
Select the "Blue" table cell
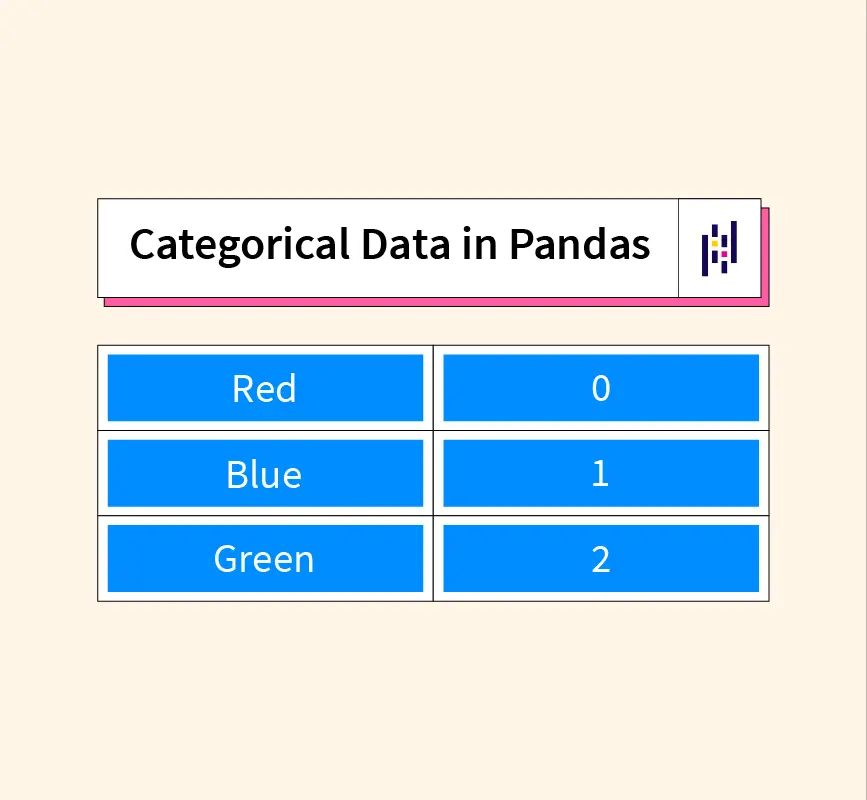(265, 473)
